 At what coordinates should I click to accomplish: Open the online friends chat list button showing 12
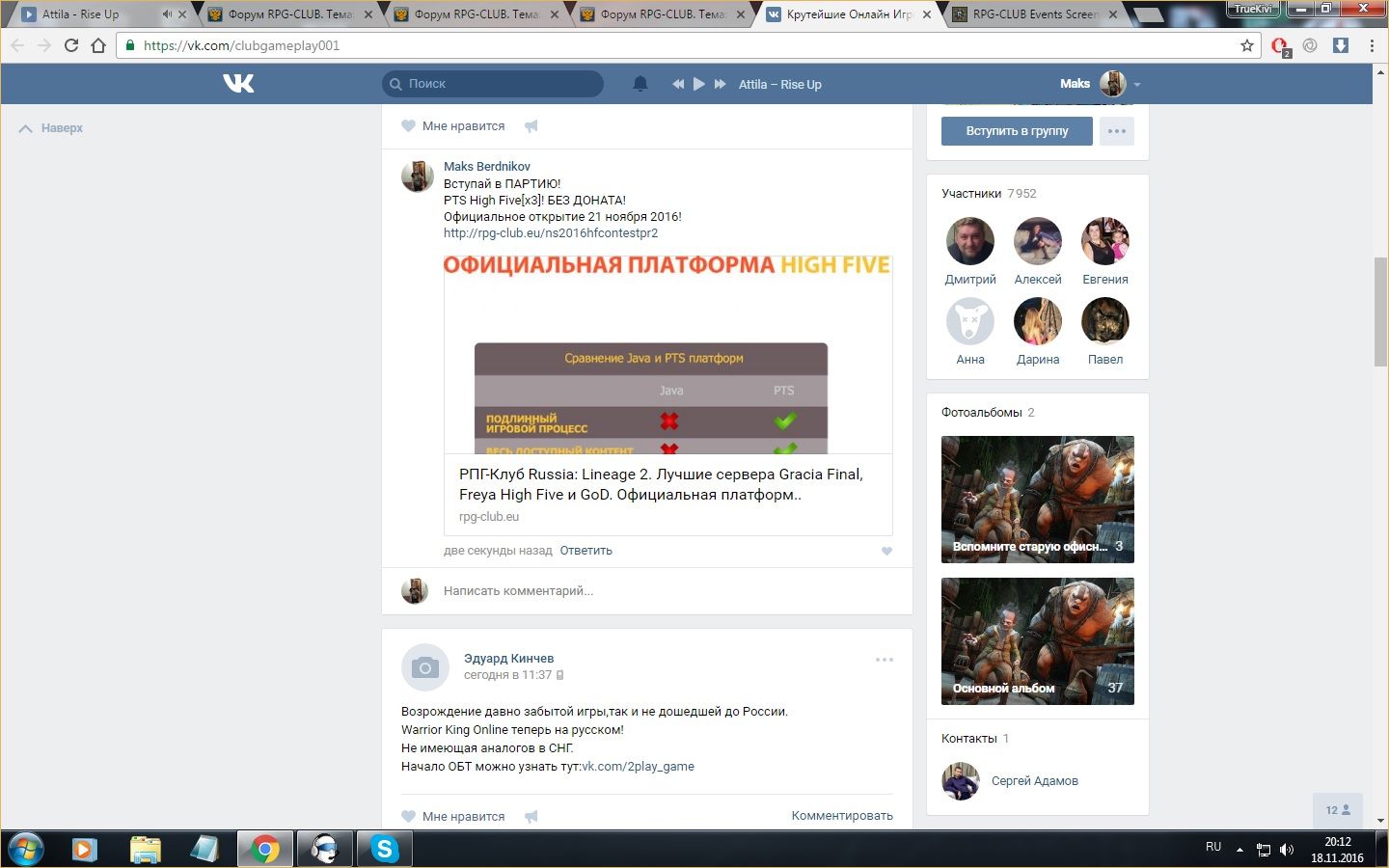click(x=1338, y=810)
